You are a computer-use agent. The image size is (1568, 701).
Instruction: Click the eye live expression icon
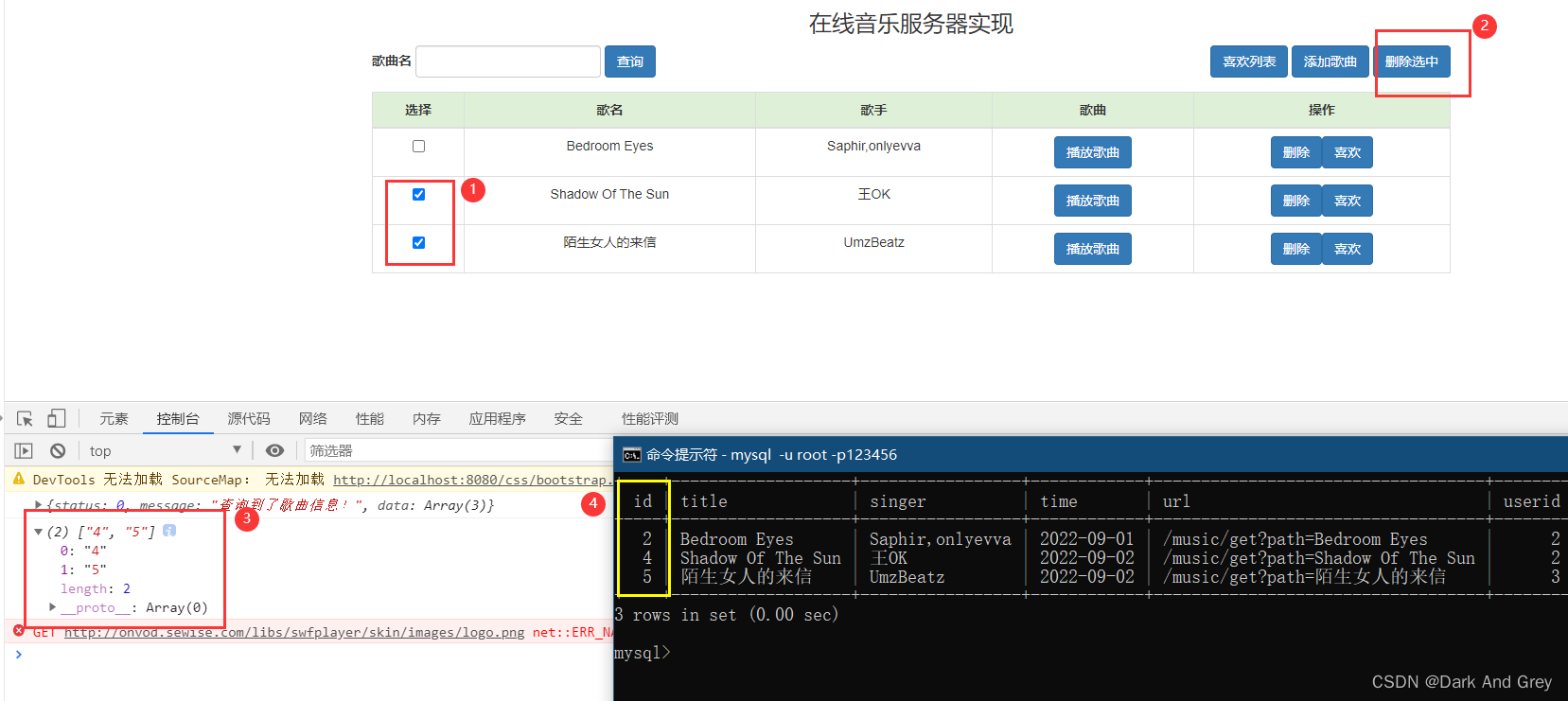point(274,451)
